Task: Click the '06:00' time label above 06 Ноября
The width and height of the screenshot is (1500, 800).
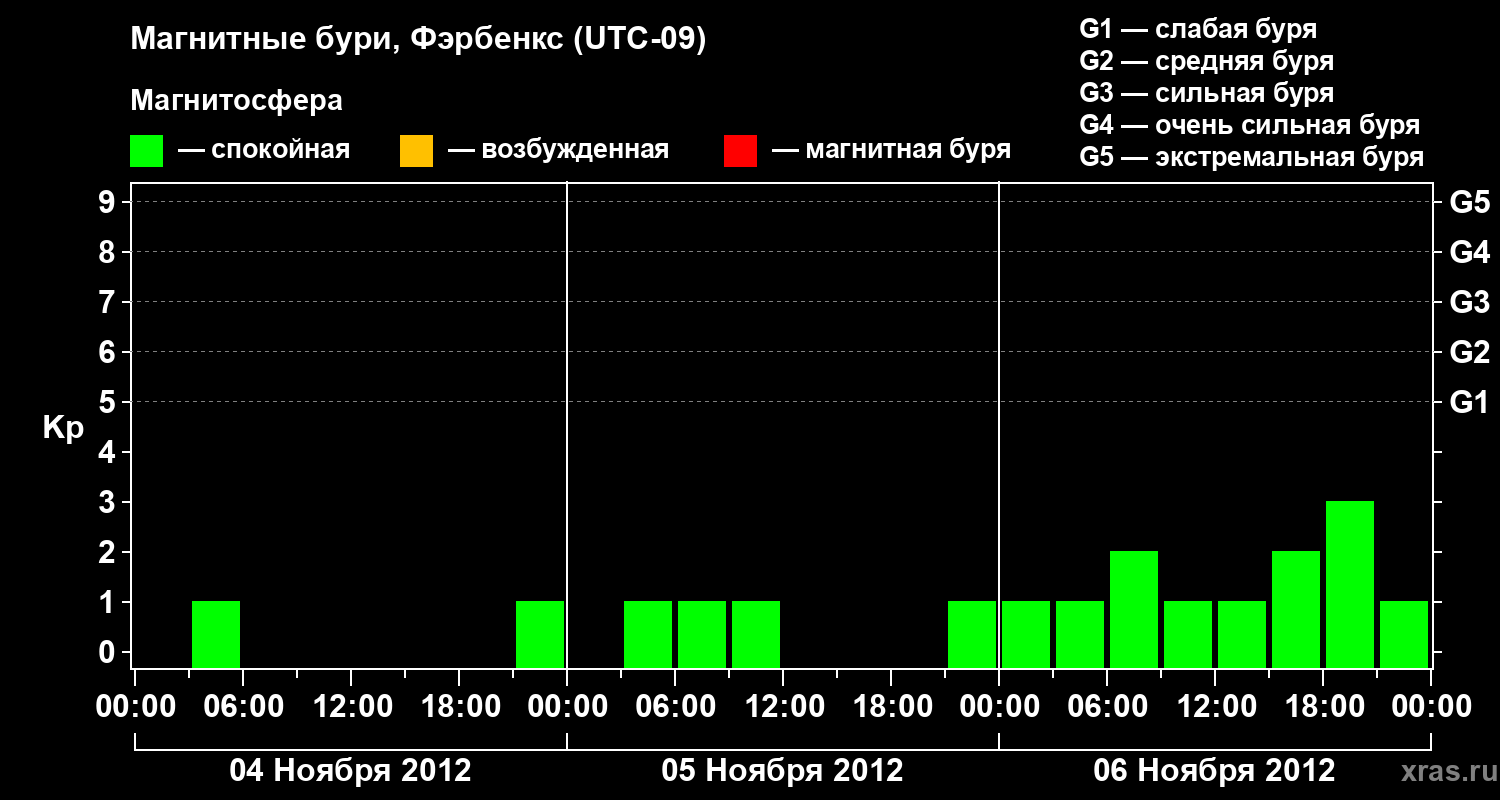Action: [1107, 707]
